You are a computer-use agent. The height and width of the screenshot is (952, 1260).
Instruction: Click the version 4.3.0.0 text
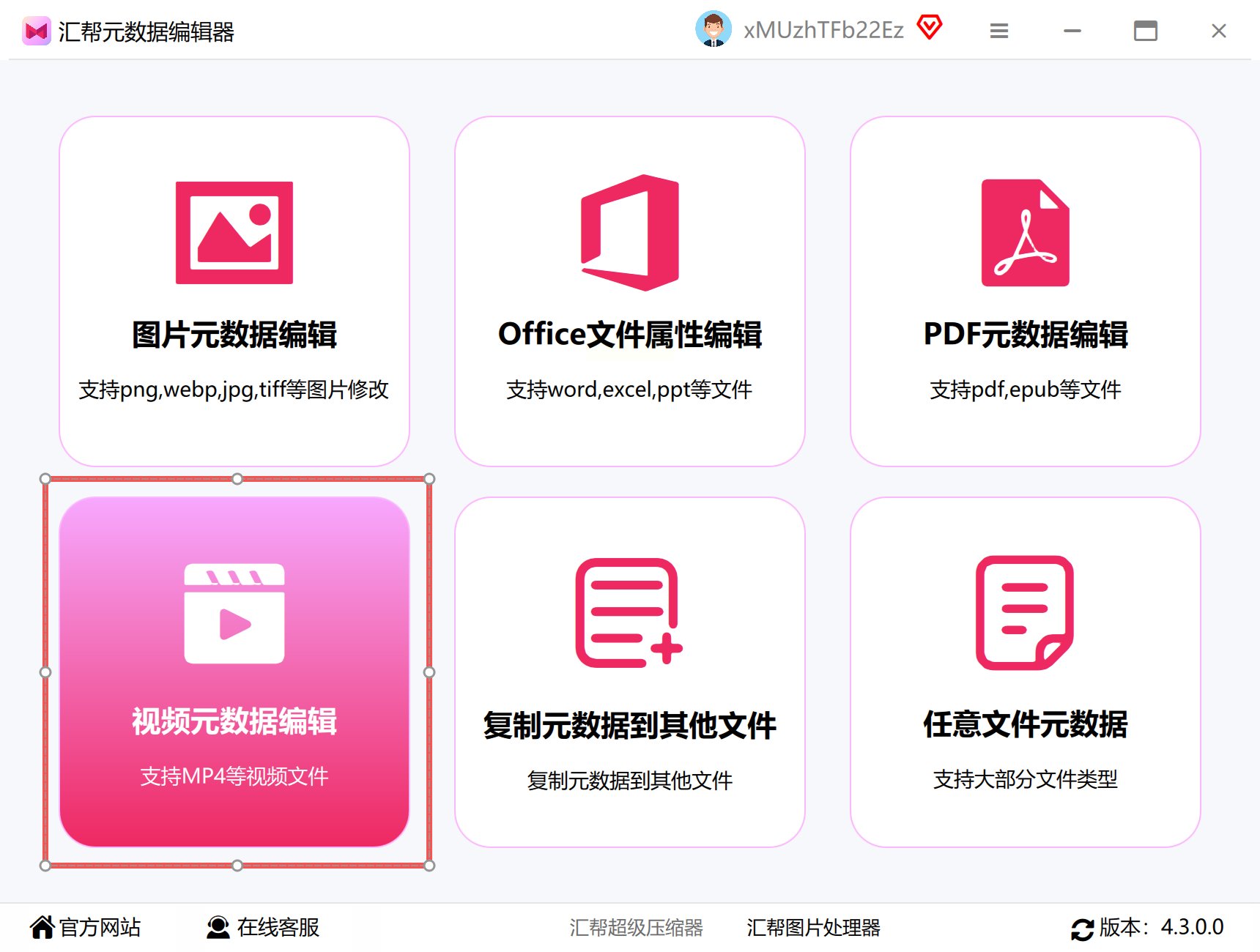[x=1193, y=927]
